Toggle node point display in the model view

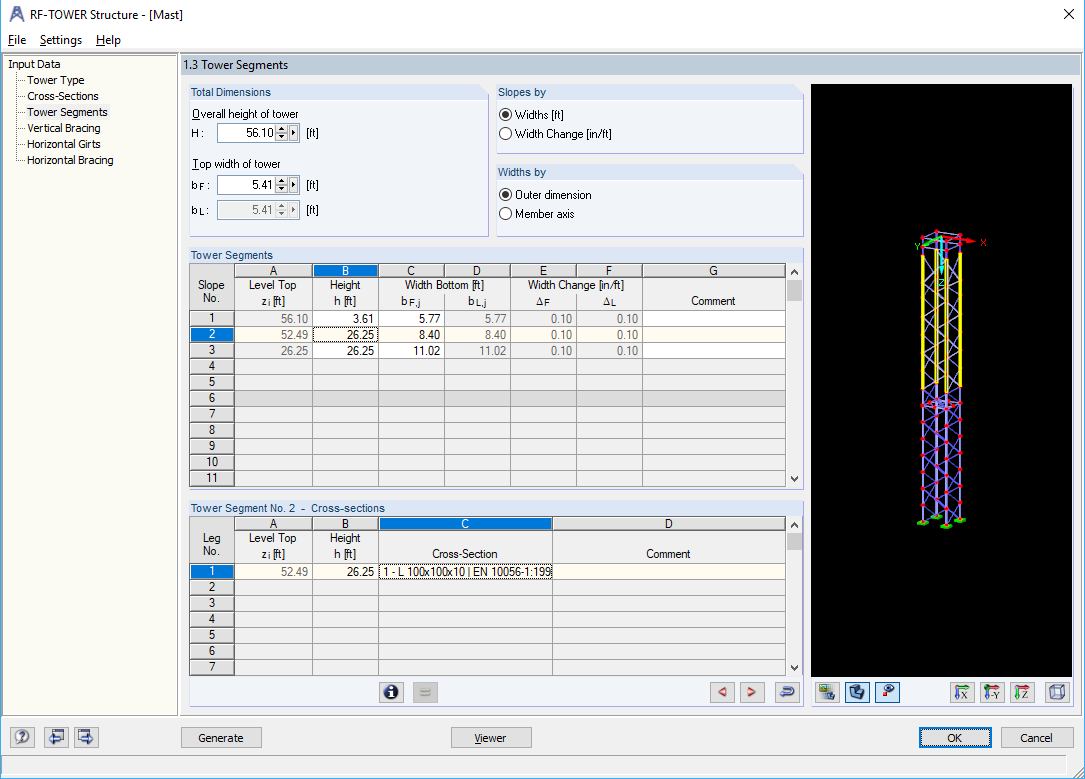tap(887, 692)
